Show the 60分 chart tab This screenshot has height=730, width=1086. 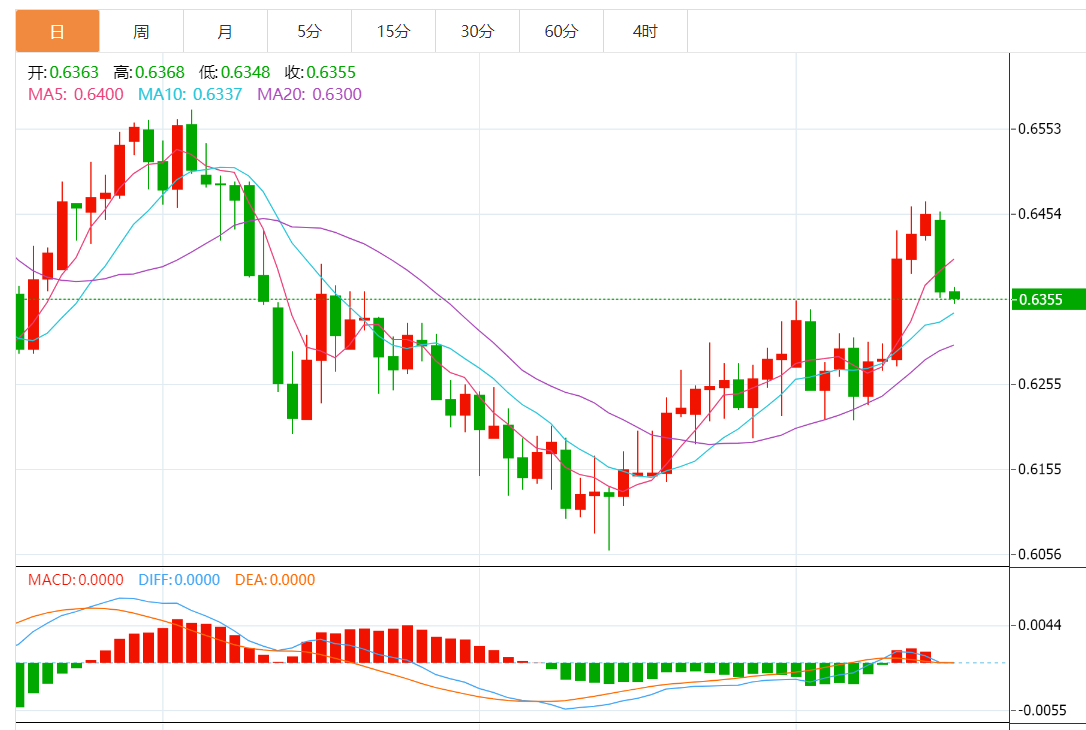[x=561, y=32]
